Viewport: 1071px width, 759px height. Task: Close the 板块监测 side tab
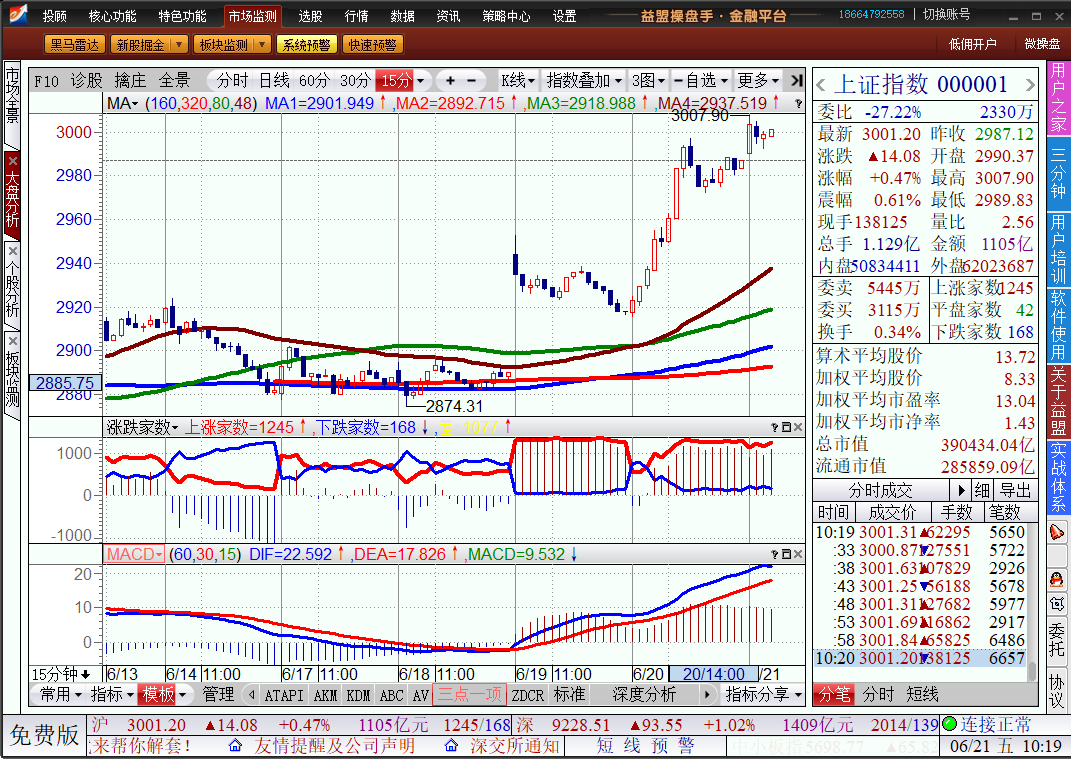(x=12, y=341)
